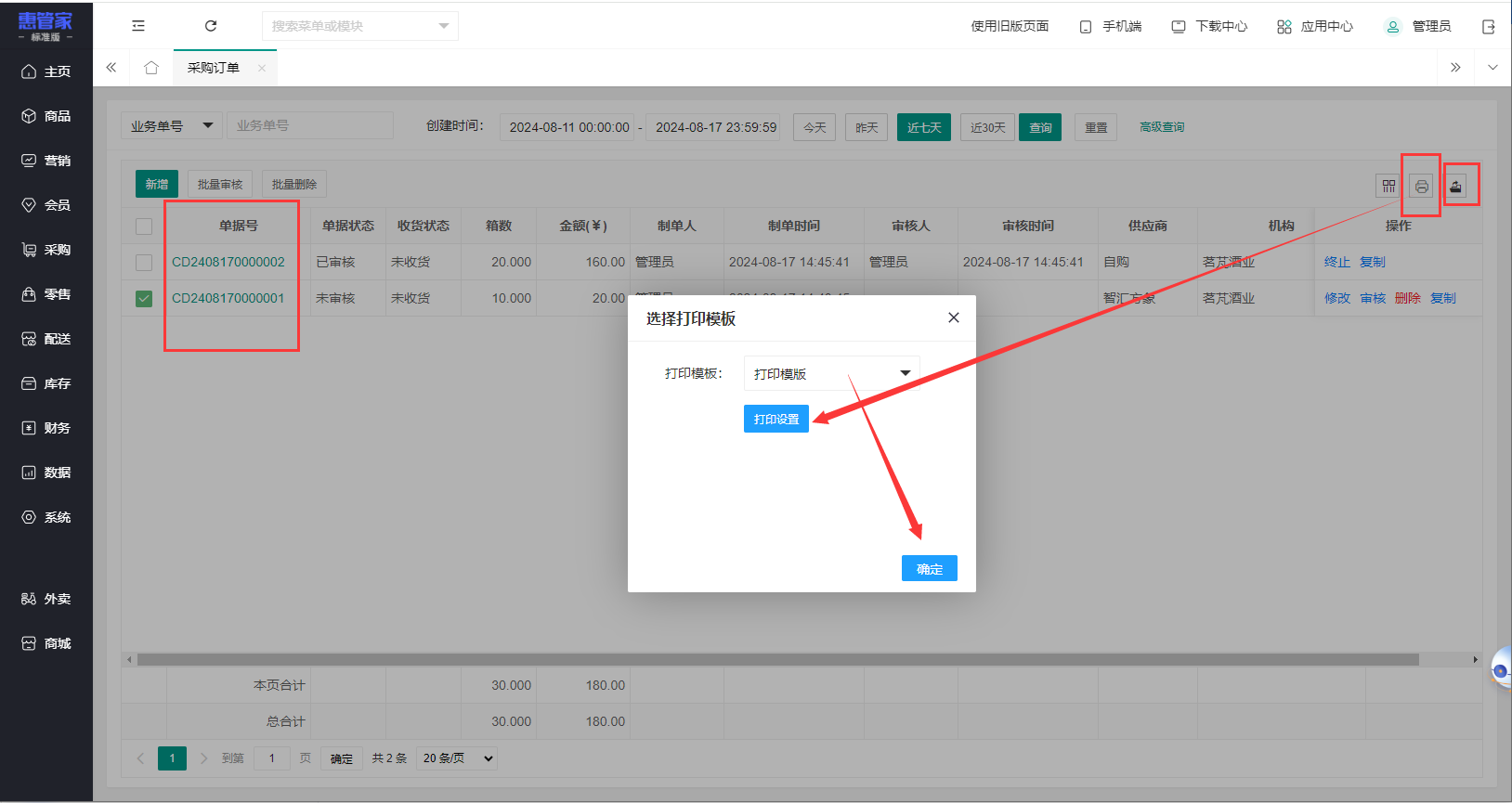Screen dimensions: 1512x803
Task: Confirm the print template dialog with 确定
Action: [x=930, y=568]
